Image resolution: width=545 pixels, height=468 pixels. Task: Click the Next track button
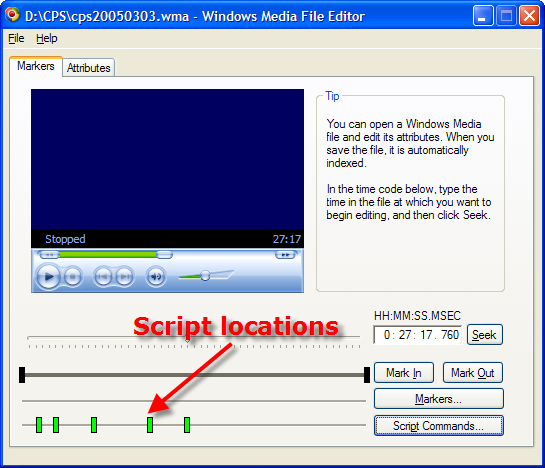124,277
